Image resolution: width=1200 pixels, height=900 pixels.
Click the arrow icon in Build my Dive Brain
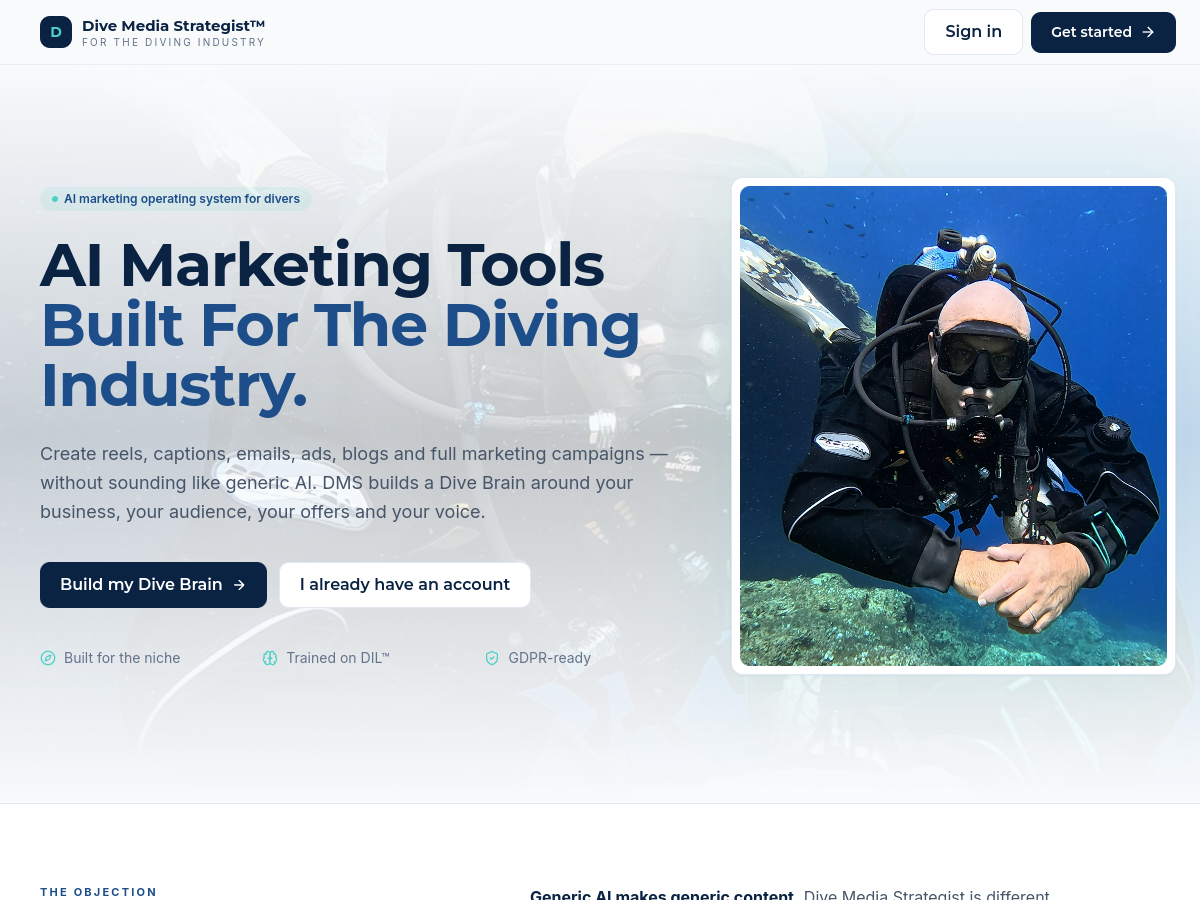[239, 585]
